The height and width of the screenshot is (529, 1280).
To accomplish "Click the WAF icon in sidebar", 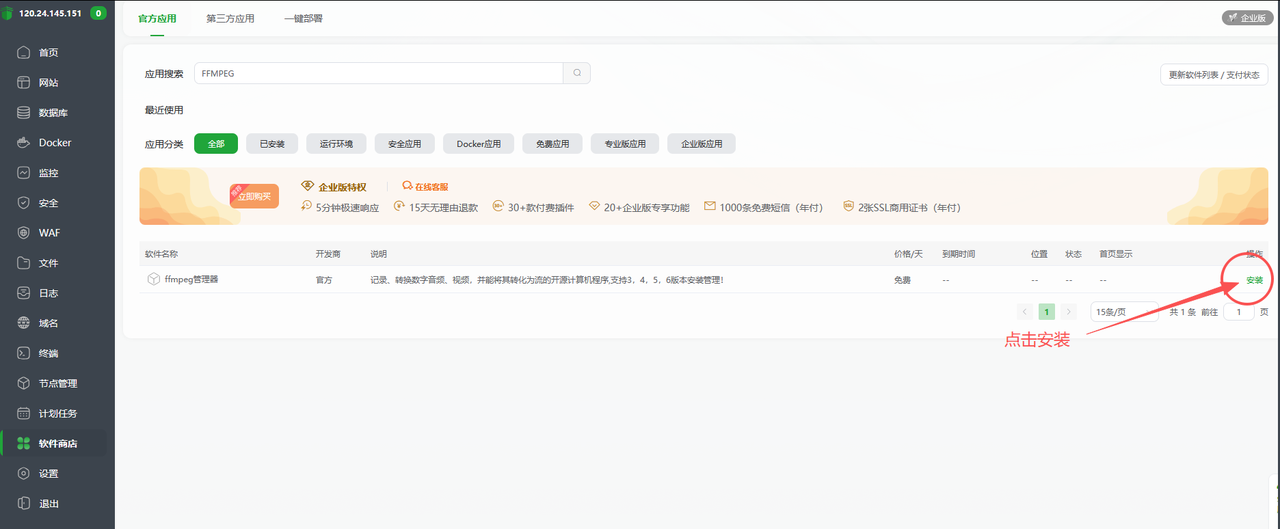I will [23, 233].
